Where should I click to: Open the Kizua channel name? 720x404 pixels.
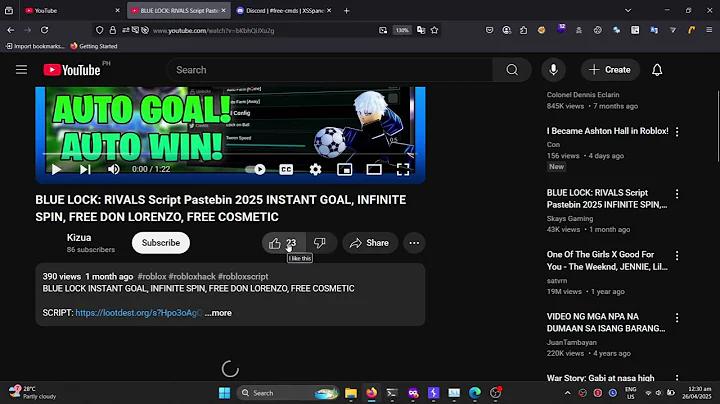click(79, 237)
